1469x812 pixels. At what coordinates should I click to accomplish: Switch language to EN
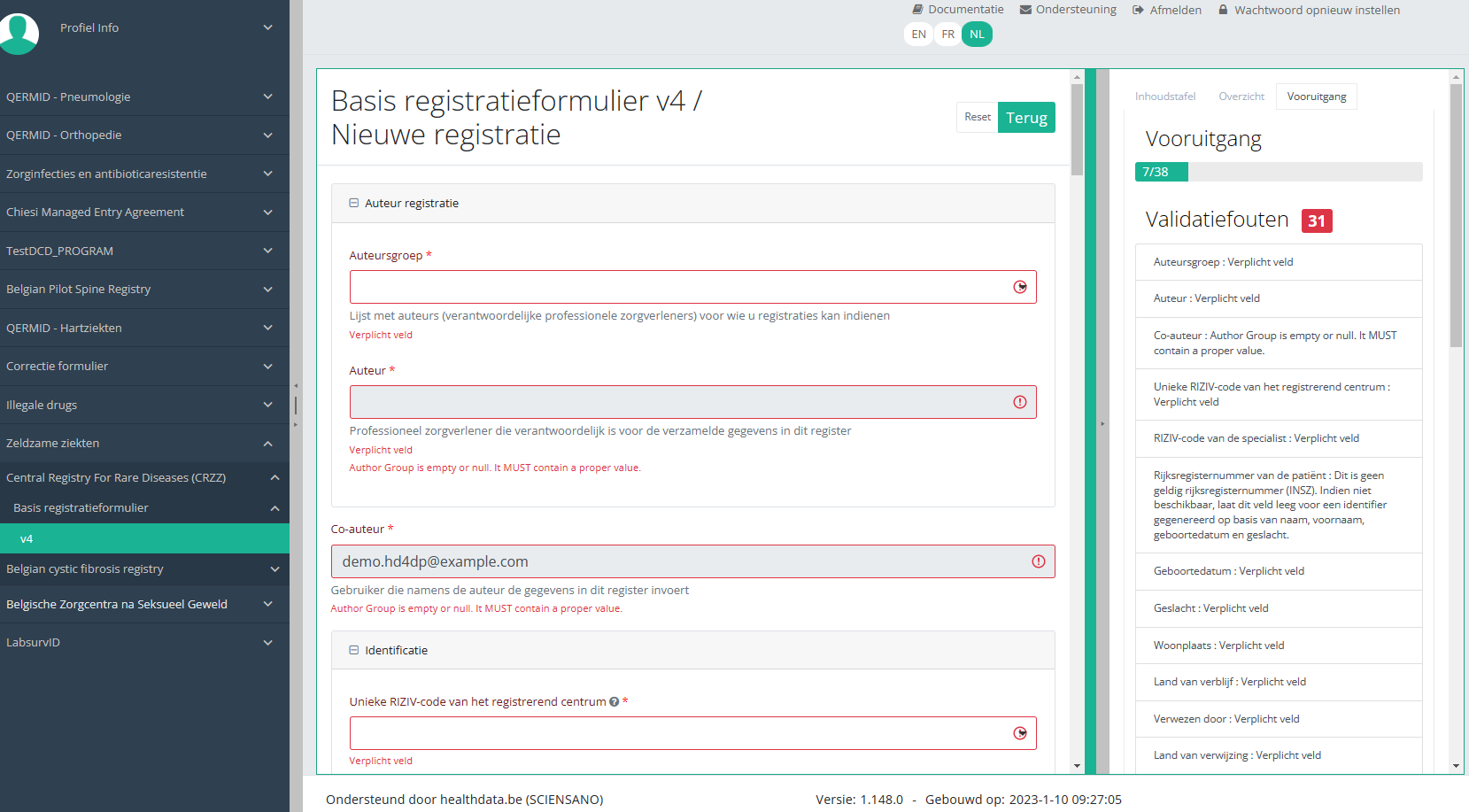(x=918, y=35)
